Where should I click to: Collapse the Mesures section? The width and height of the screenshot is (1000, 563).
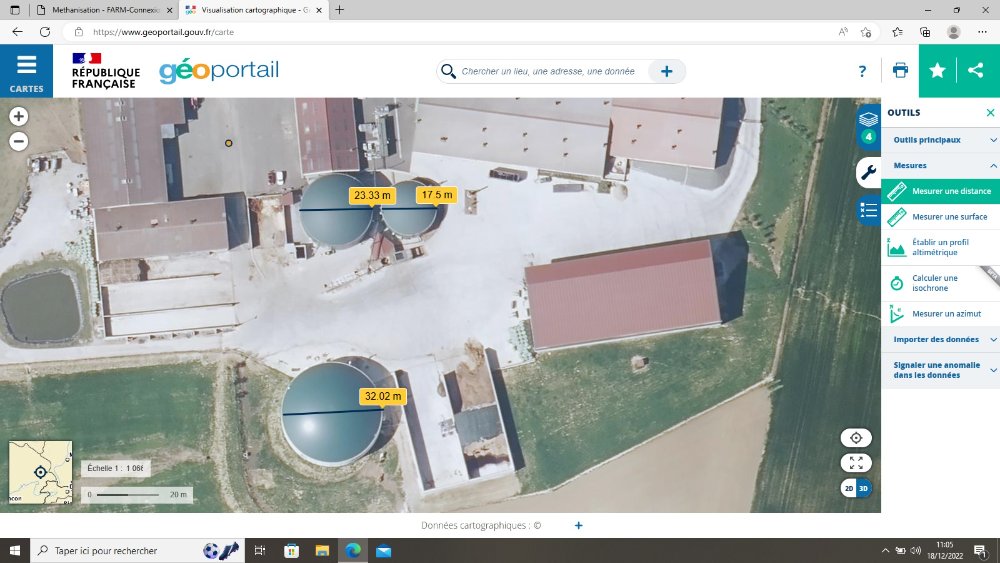click(x=940, y=165)
